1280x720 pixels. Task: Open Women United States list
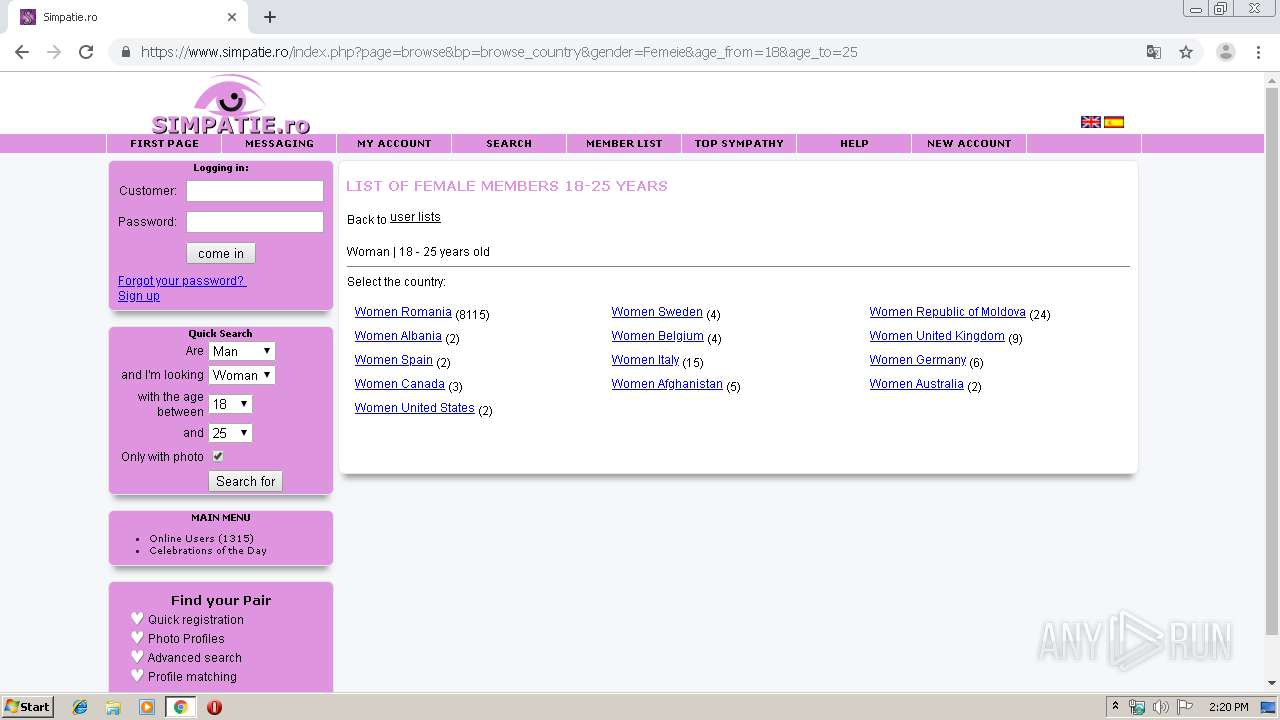point(414,408)
